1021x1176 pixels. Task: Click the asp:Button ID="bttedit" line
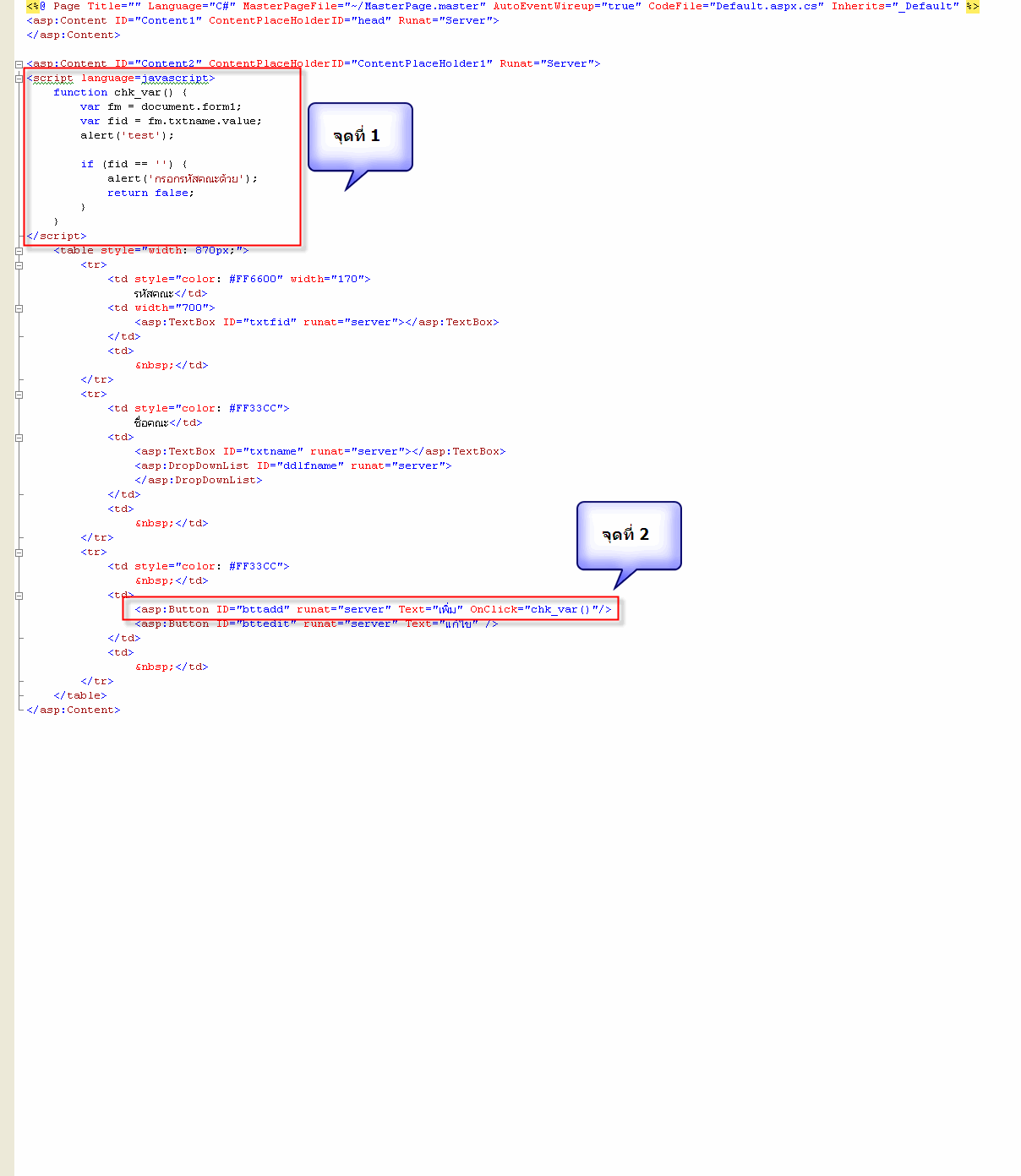316,623
